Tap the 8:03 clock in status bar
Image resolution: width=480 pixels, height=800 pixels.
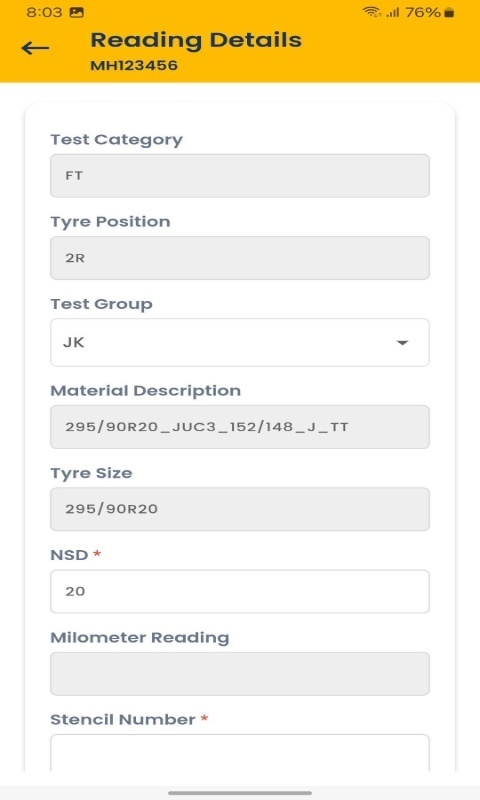44,12
